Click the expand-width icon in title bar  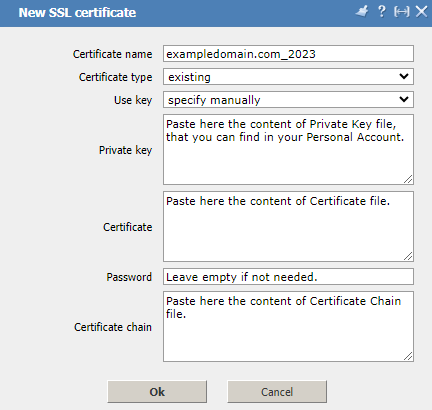click(402, 12)
